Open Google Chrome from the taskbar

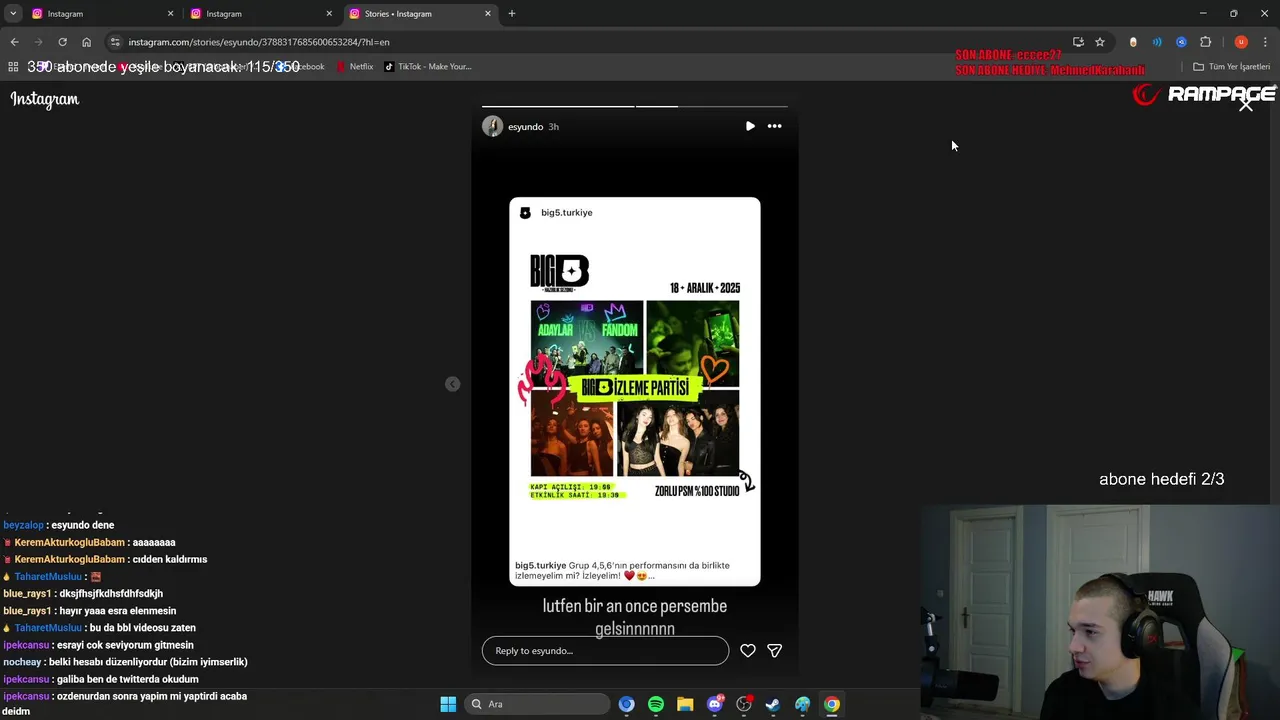tap(832, 704)
